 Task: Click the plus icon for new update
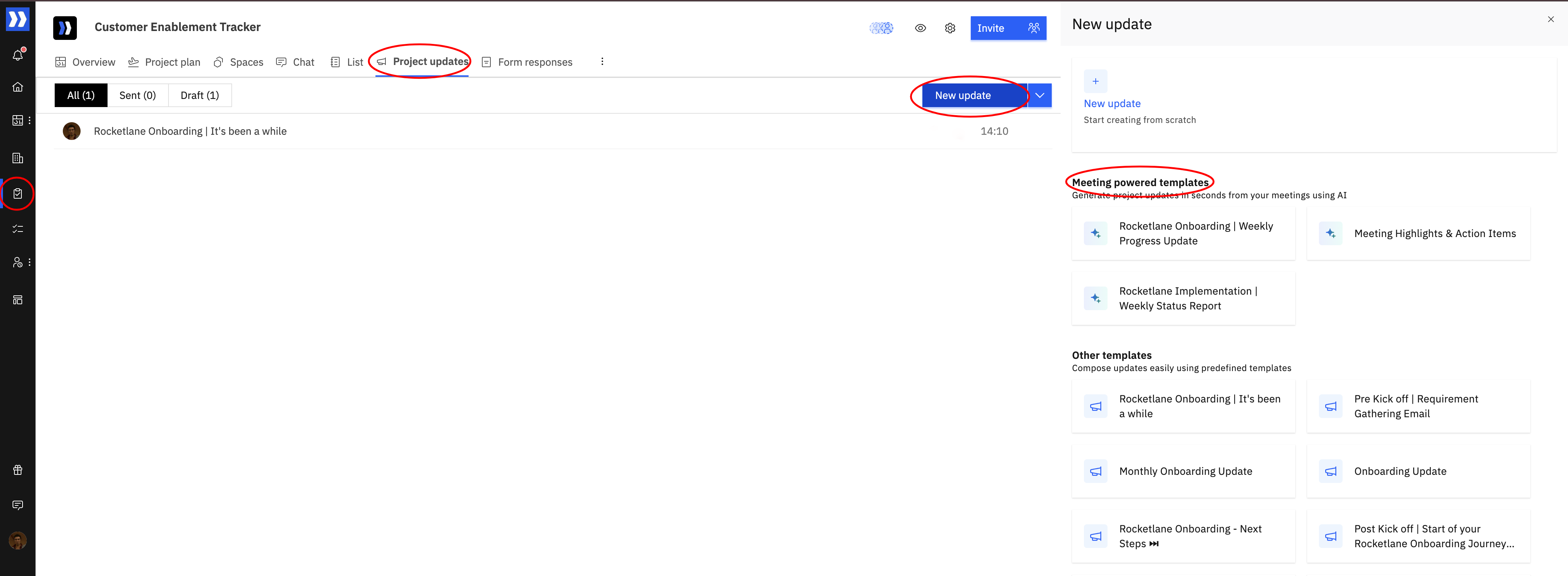pyautogui.click(x=1095, y=82)
